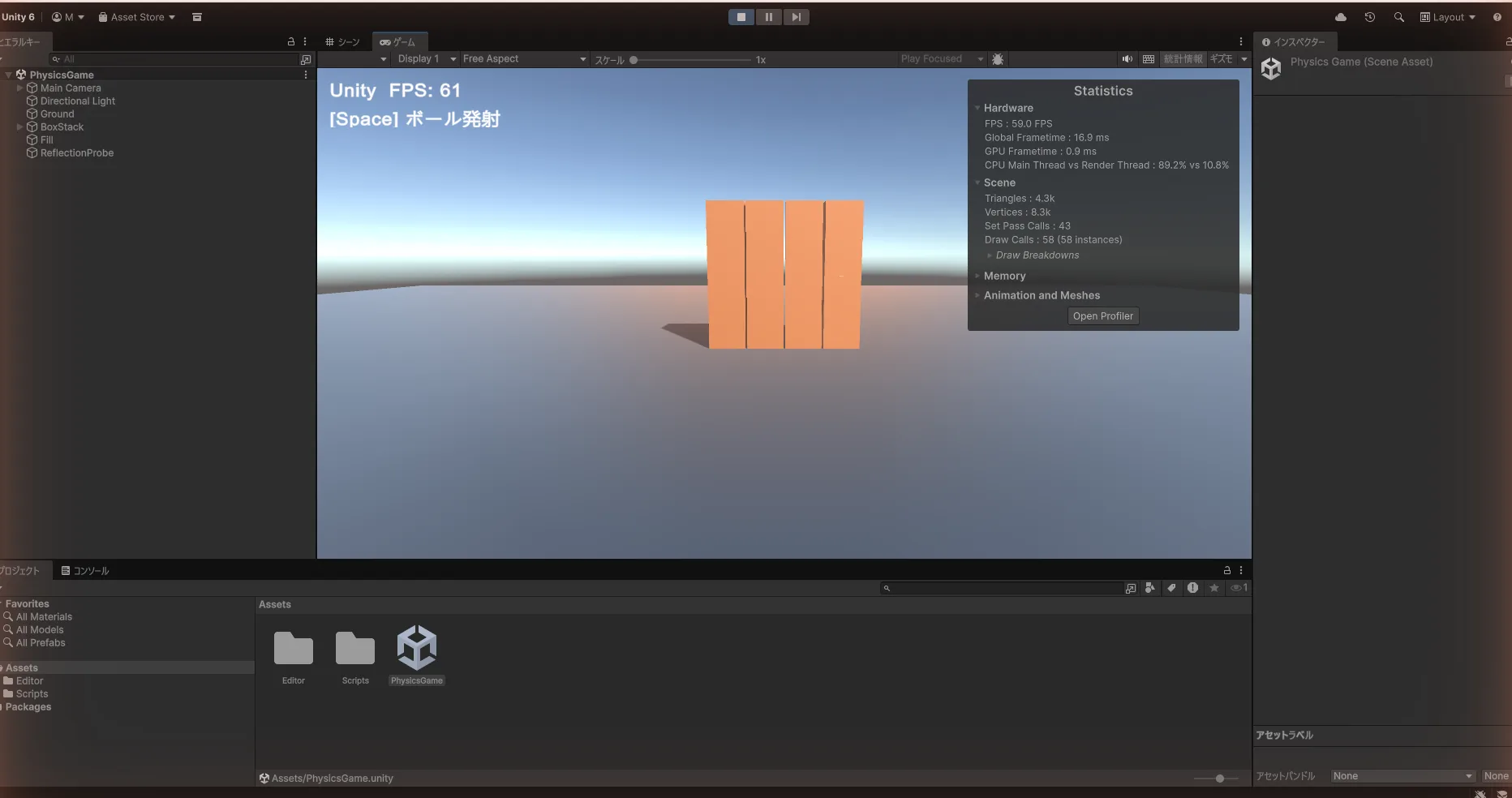The image size is (1512, 798).
Task: Select Ground in the Hierarchy
Action: click(x=57, y=114)
